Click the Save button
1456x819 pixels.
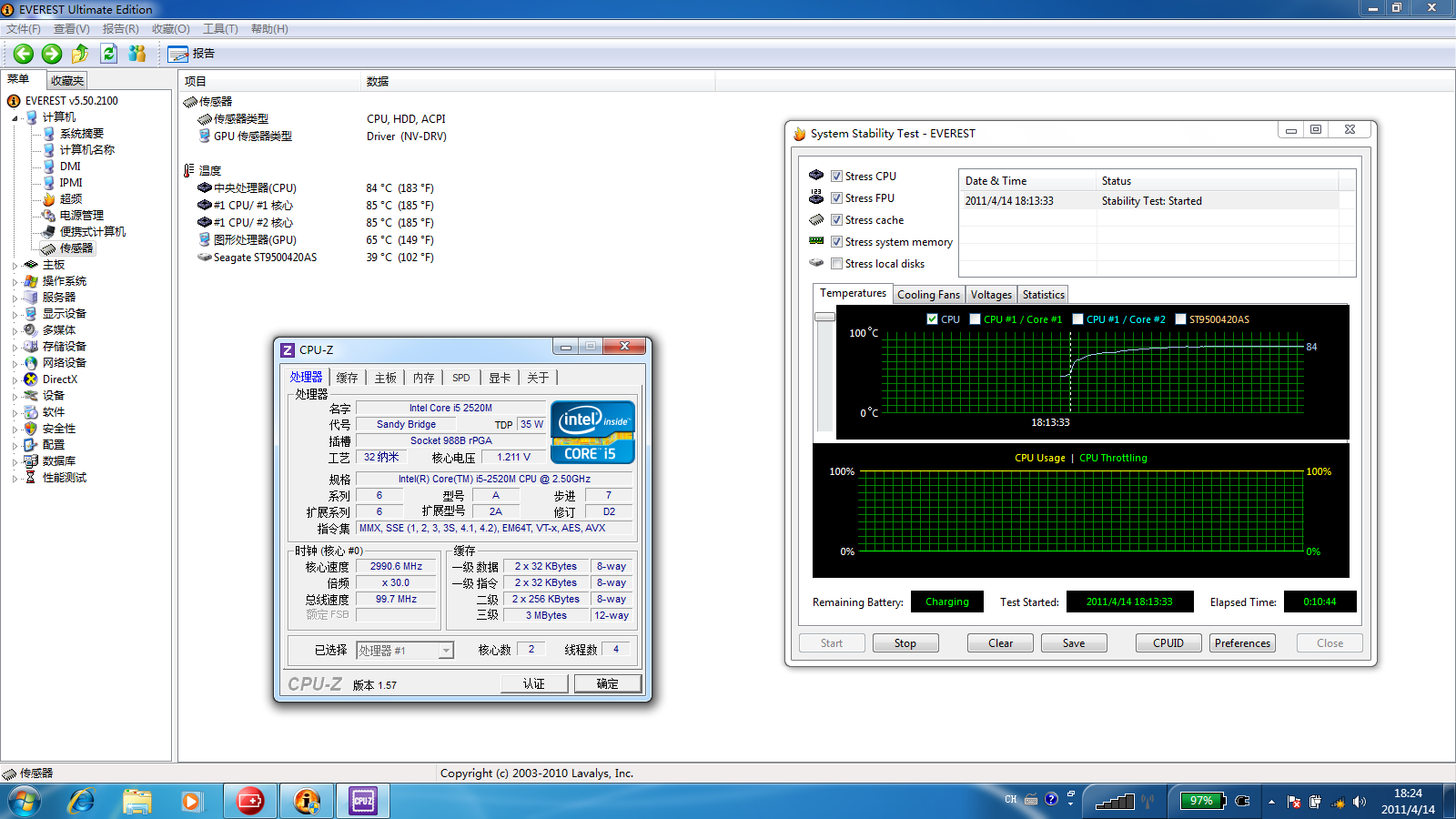click(x=1074, y=643)
